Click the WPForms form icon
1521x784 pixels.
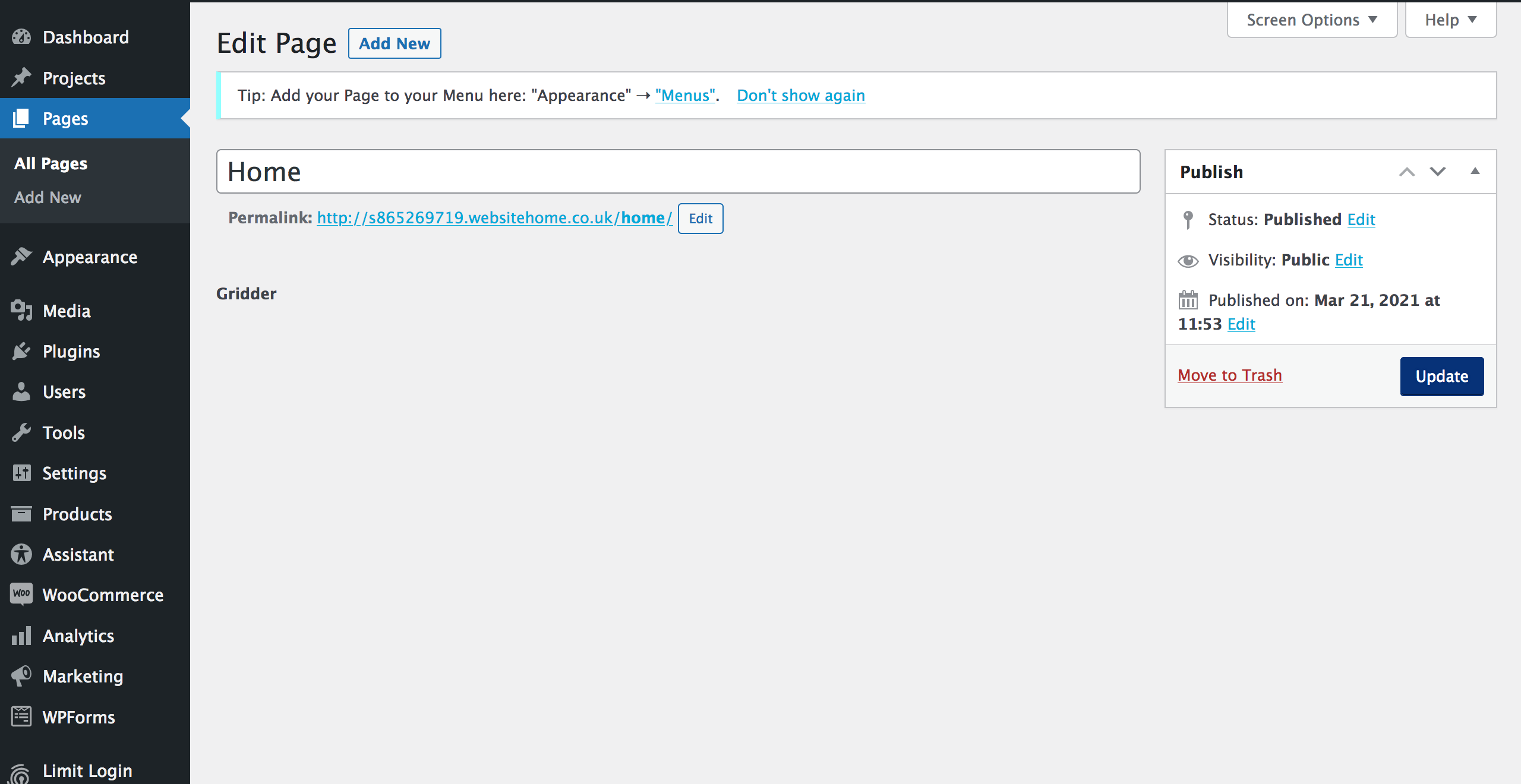pos(21,716)
